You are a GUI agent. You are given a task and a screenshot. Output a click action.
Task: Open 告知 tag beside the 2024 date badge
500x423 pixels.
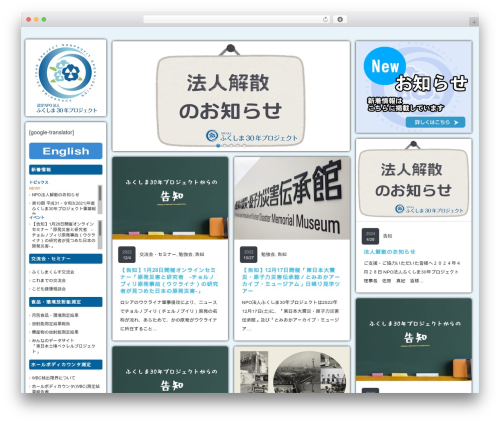tap(387, 236)
